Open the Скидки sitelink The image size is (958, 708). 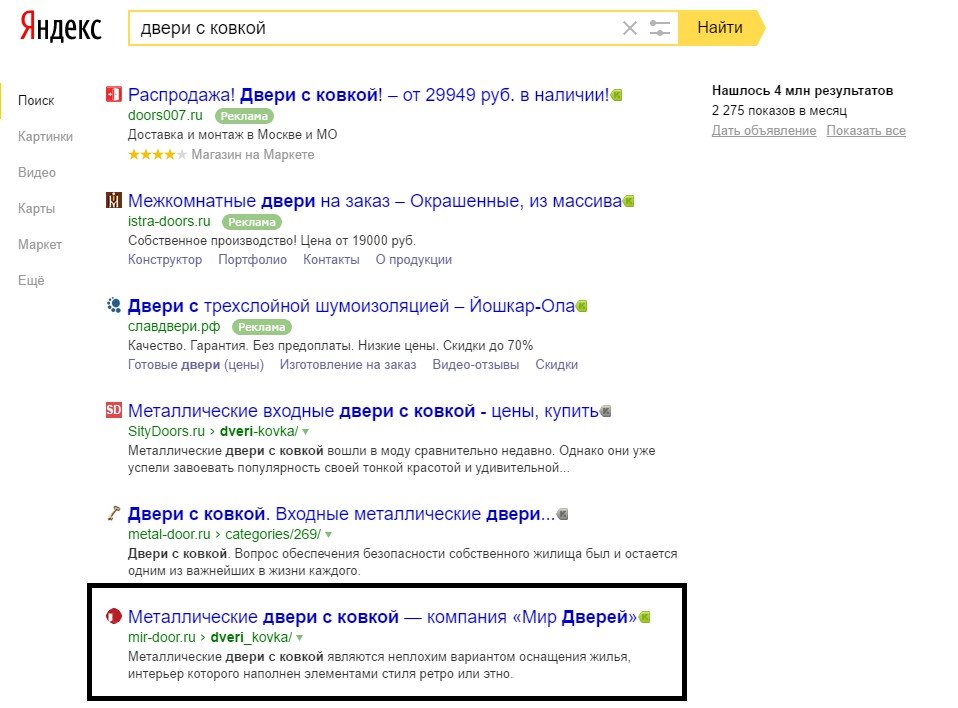(557, 365)
